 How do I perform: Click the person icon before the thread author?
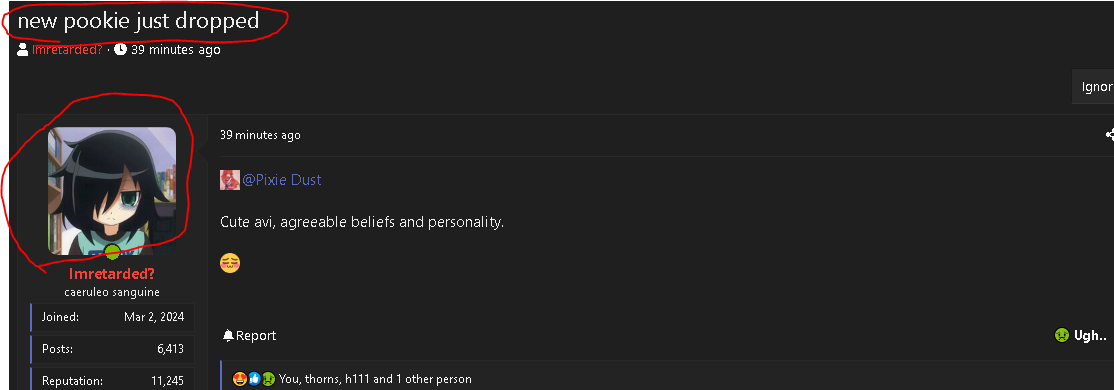[x=23, y=50]
